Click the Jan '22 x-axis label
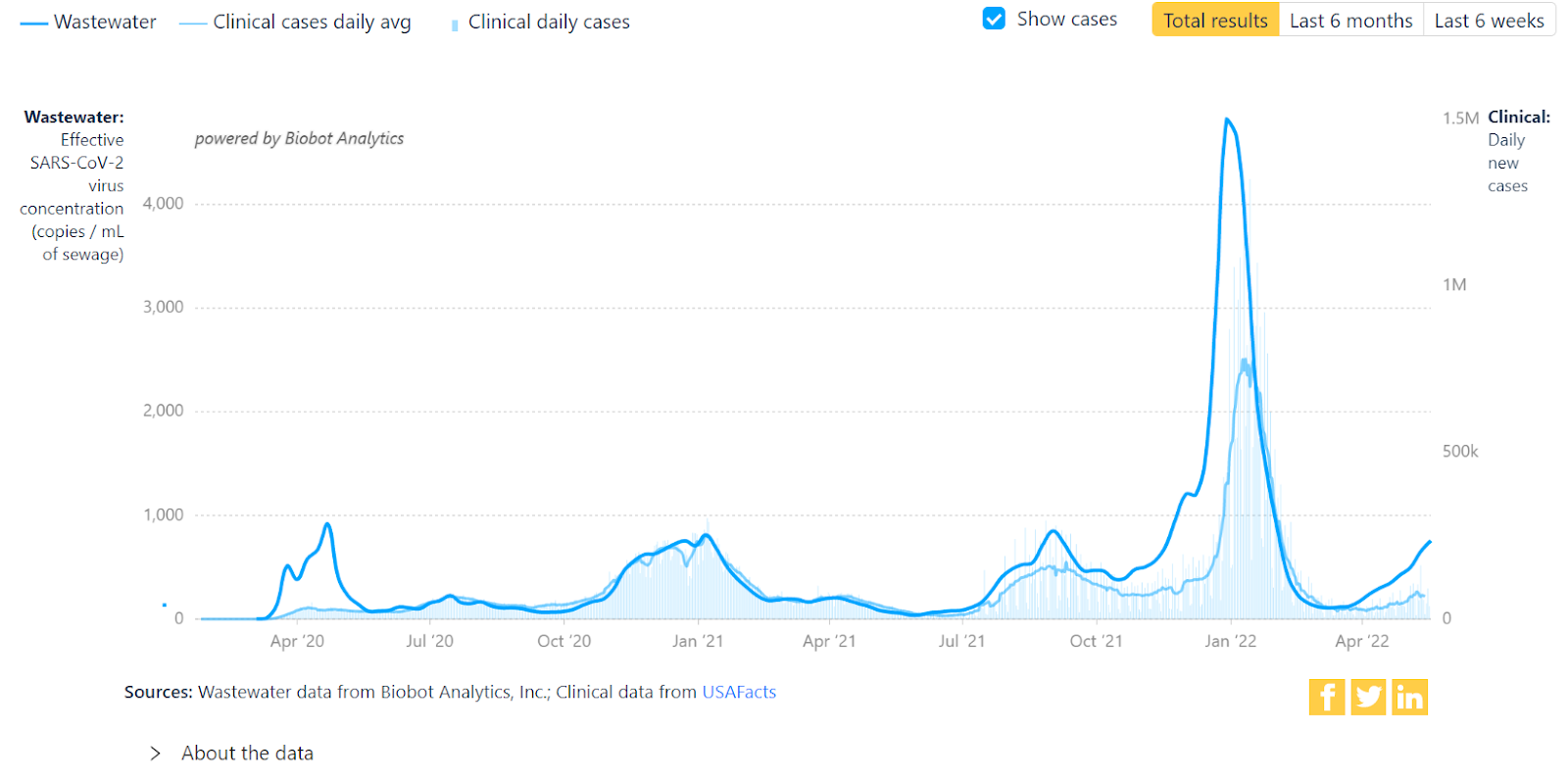Viewport: 1568px width, 780px height. (1230, 641)
